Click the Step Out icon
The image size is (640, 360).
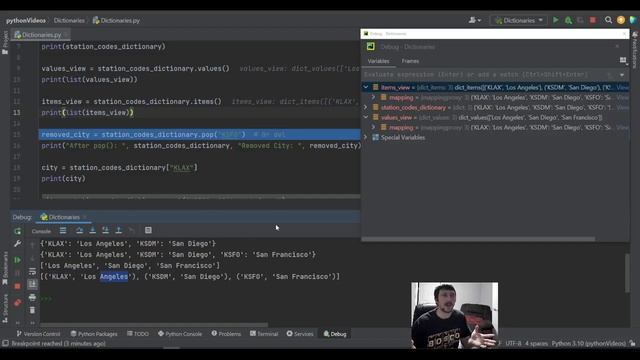coord(119,231)
